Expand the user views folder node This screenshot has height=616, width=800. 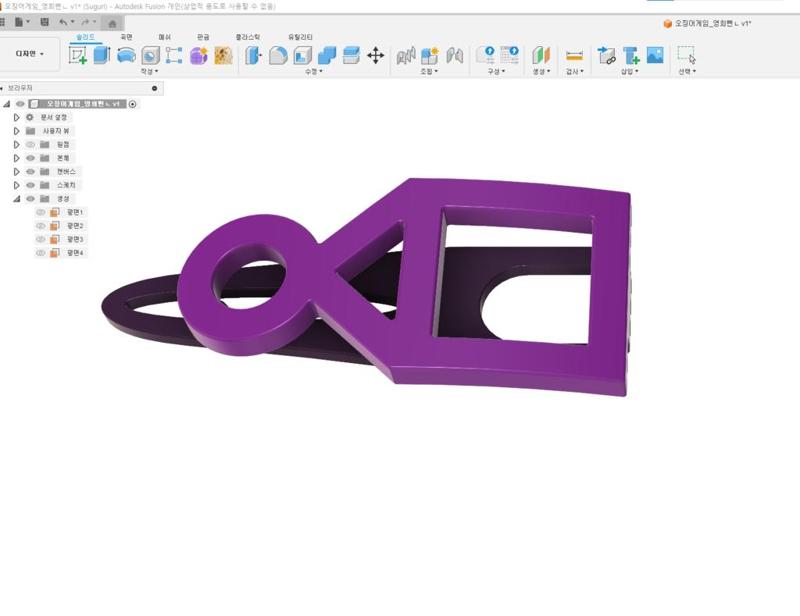pos(17,131)
